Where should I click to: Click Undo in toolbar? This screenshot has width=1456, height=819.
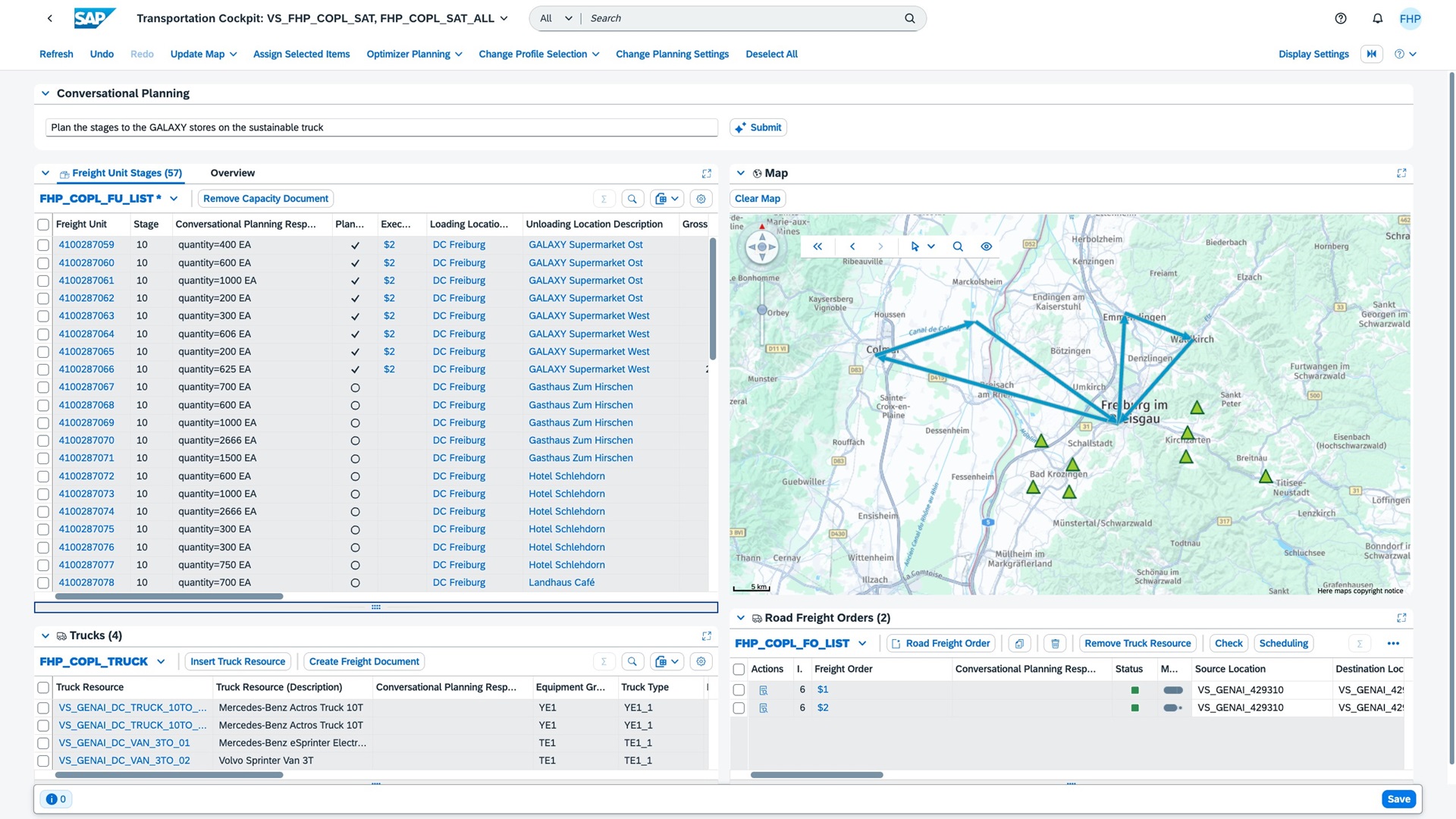pyautogui.click(x=102, y=54)
